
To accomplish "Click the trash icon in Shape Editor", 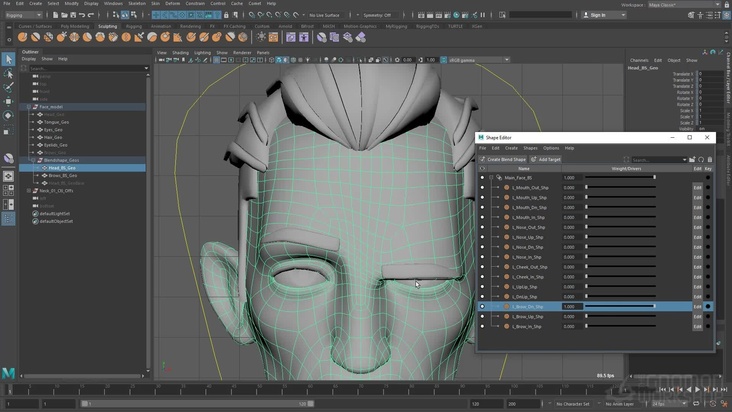I will (x=710, y=160).
